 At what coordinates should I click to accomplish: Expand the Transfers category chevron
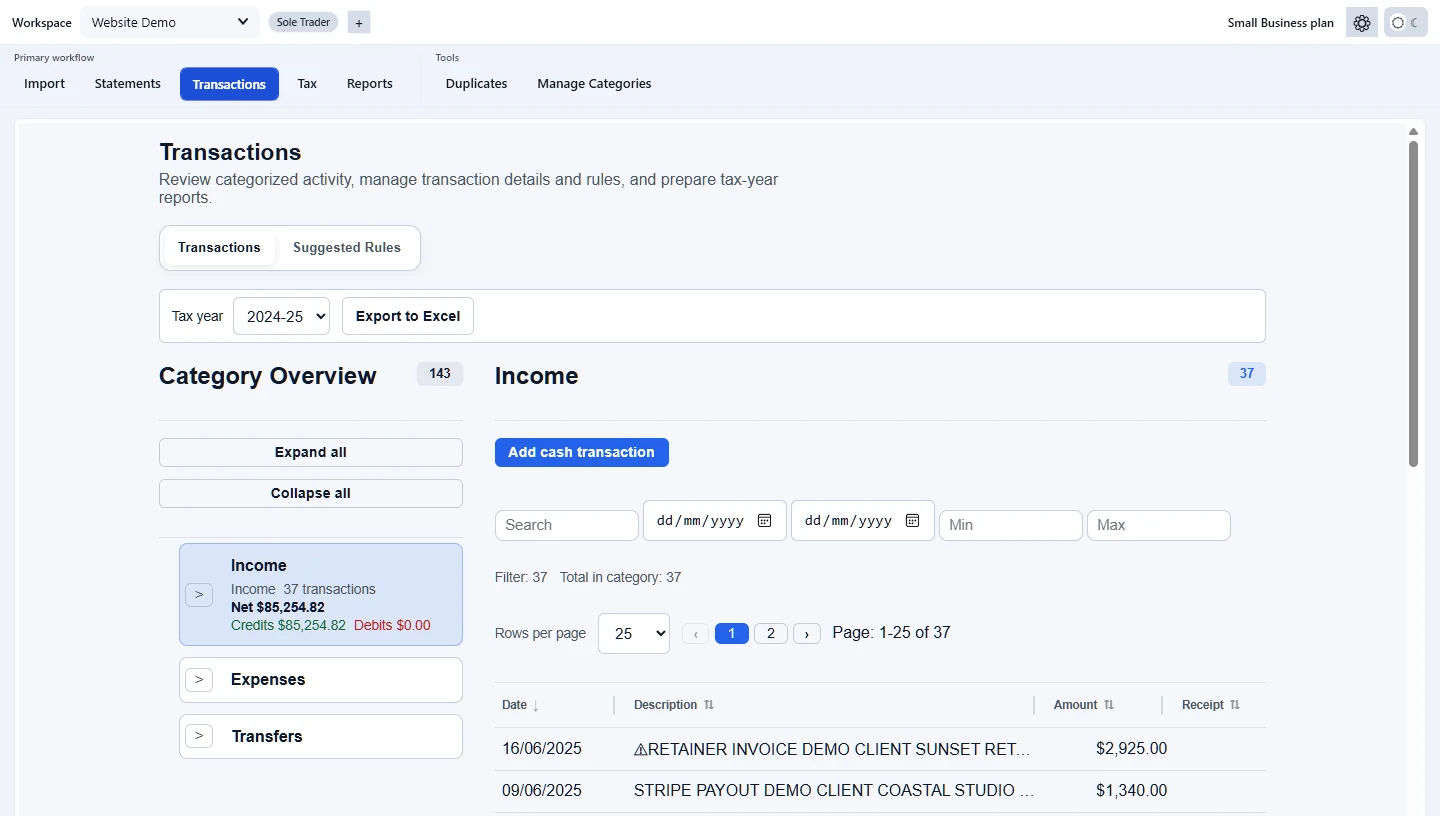[199, 736]
